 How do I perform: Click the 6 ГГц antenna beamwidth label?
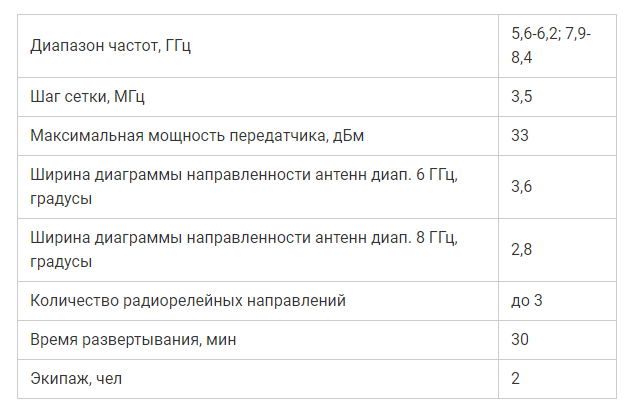click(243, 176)
